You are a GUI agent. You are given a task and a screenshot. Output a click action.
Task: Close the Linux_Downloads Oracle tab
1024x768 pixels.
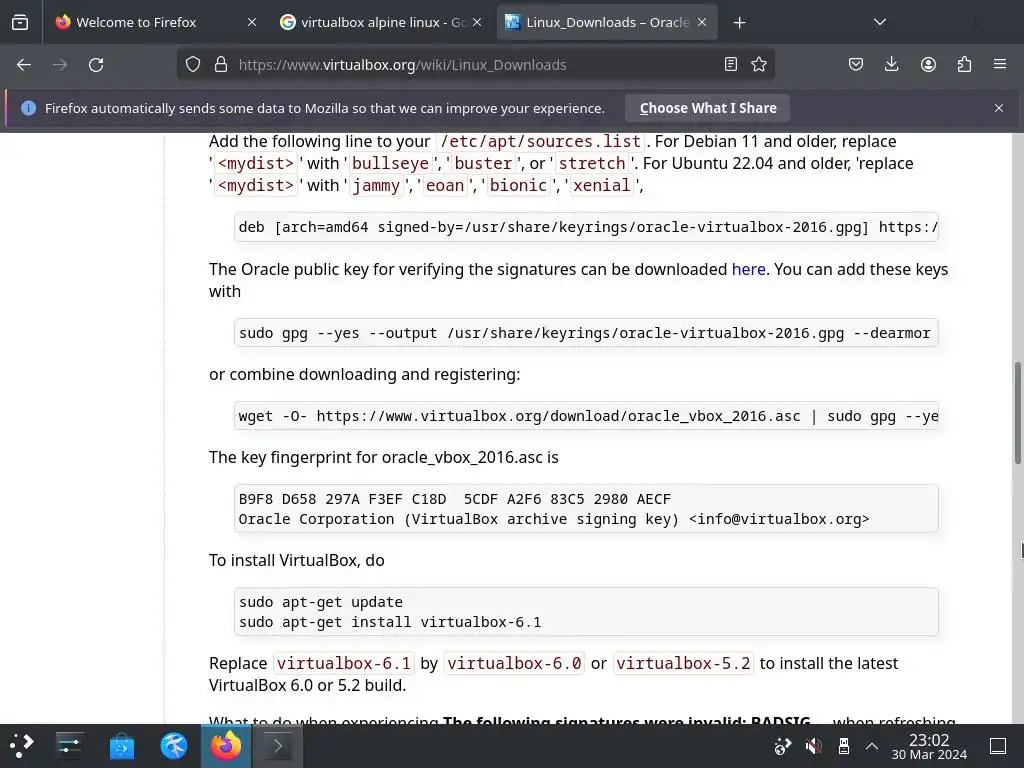click(702, 22)
